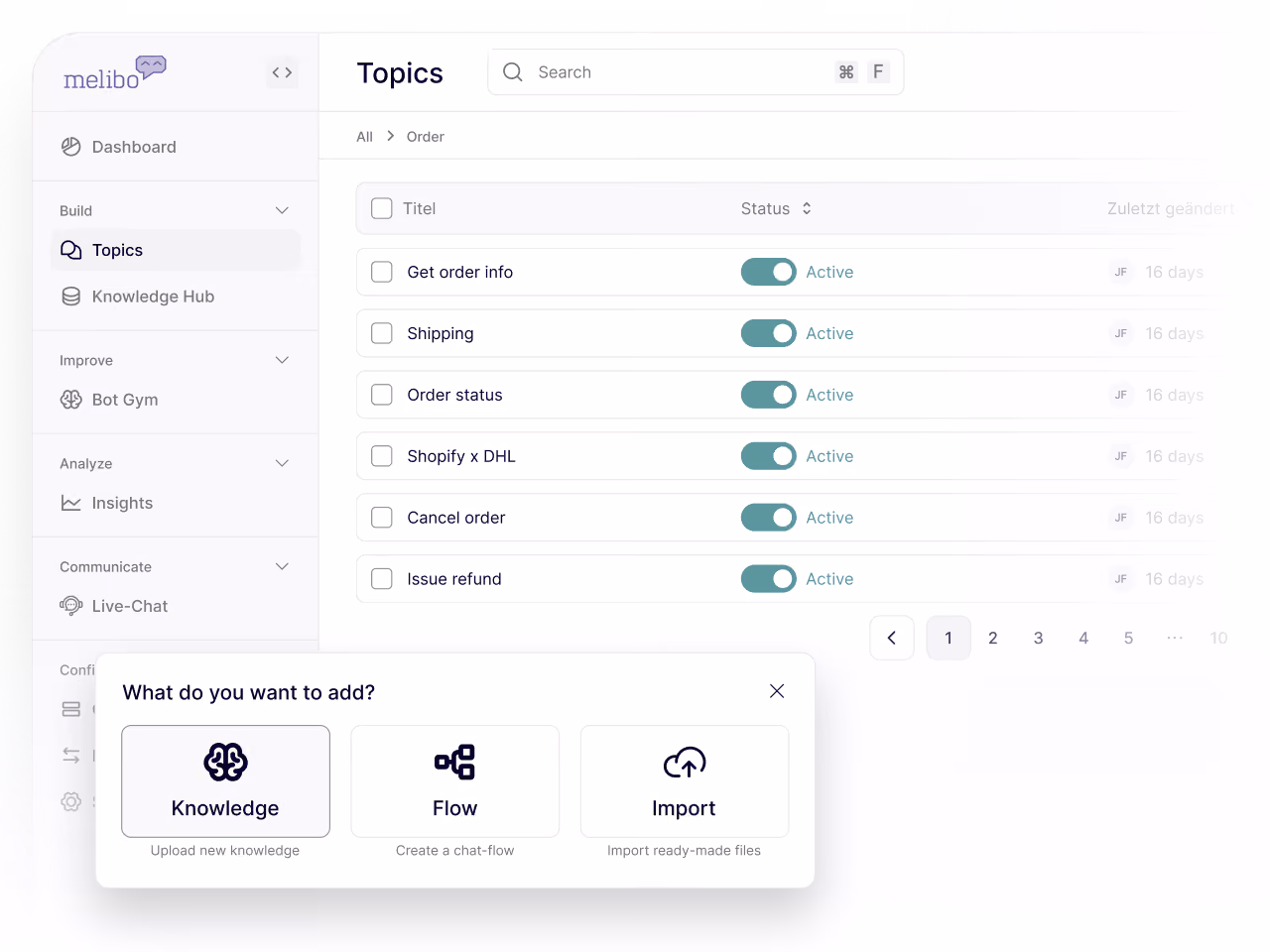Click JF avatar in Shipping row
This screenshot has width=1270, height=952.
(x=1121, y=333)
